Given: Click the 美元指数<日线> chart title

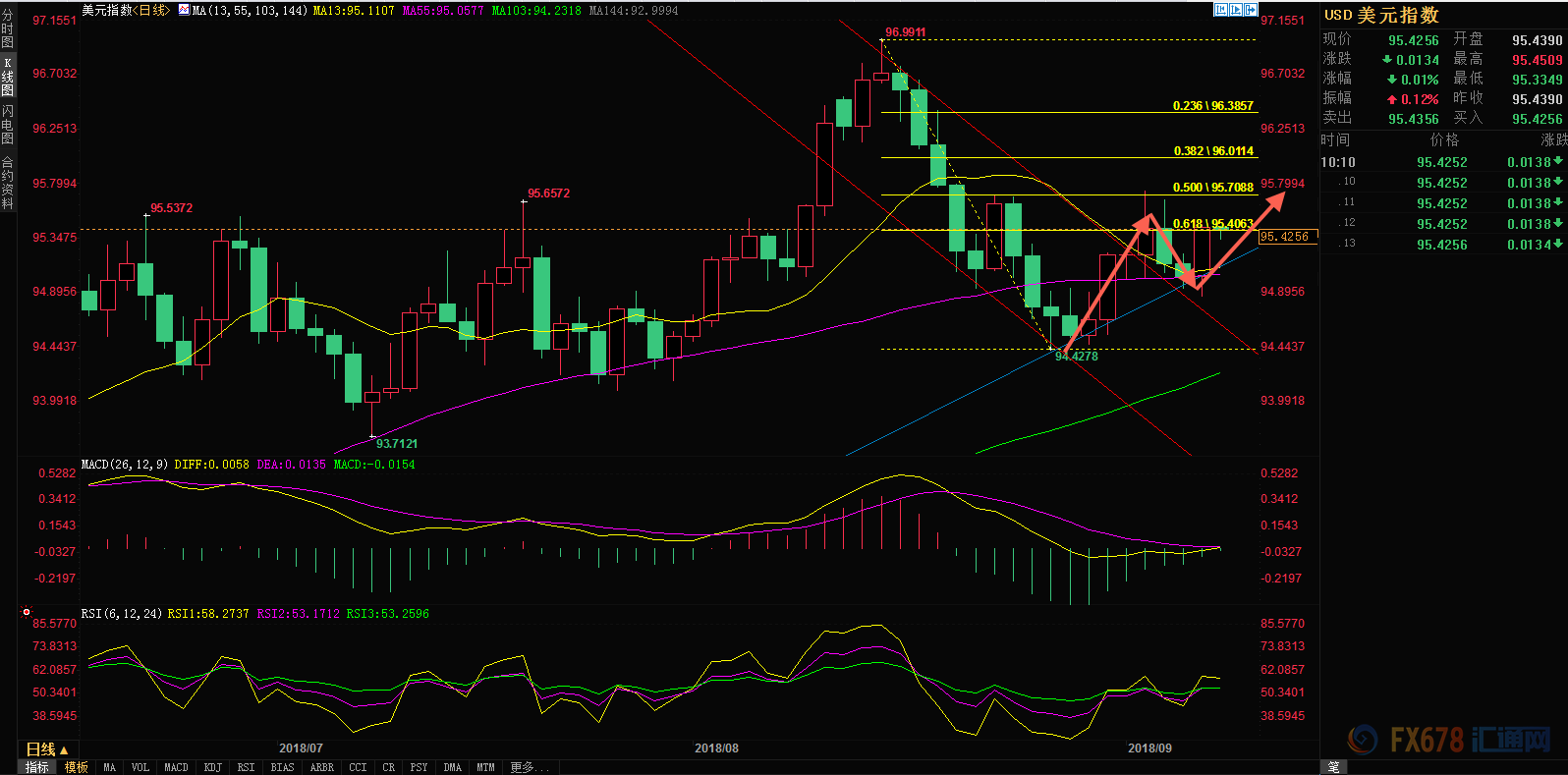Looking at the screenshot, I should click(126, 10).
